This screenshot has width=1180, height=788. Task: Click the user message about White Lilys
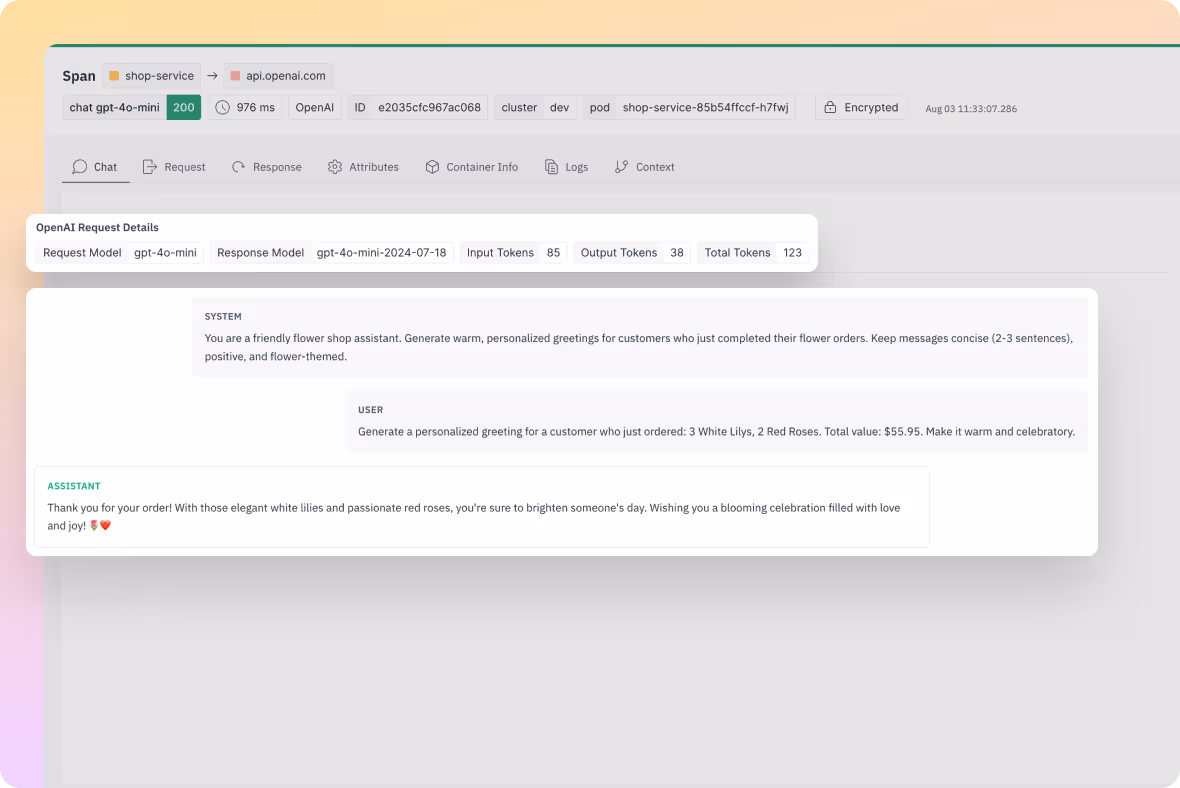[x=716, y=432]
